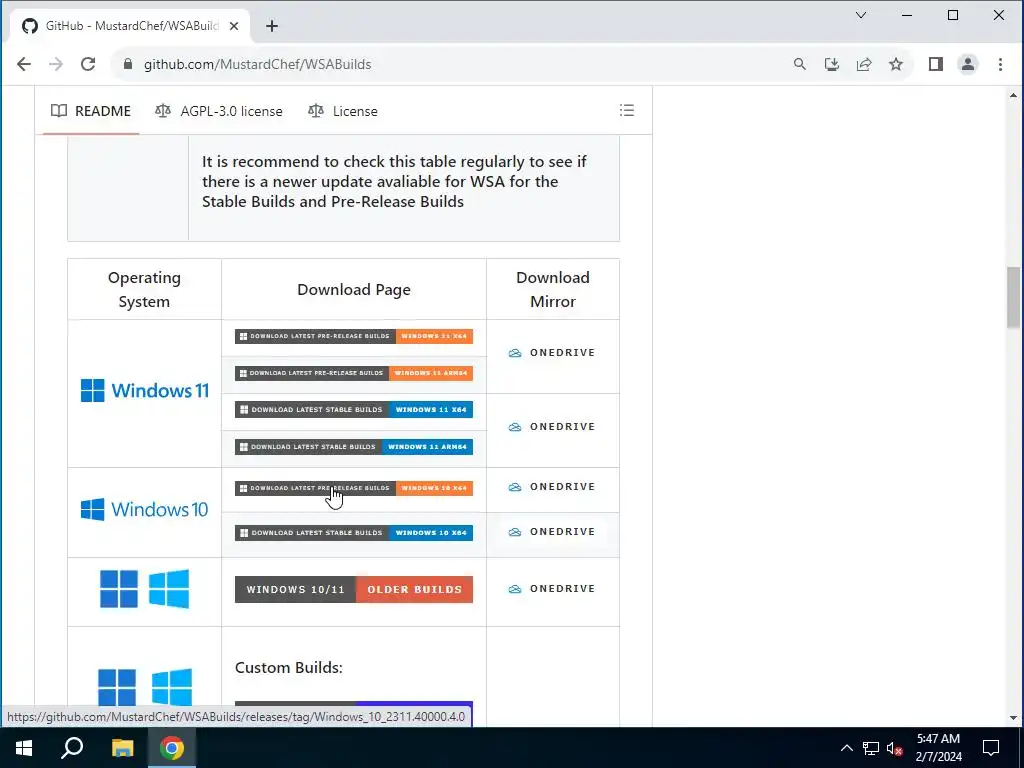Switch to README tab
Screen dimensions: 1024x768
(91, 111)
